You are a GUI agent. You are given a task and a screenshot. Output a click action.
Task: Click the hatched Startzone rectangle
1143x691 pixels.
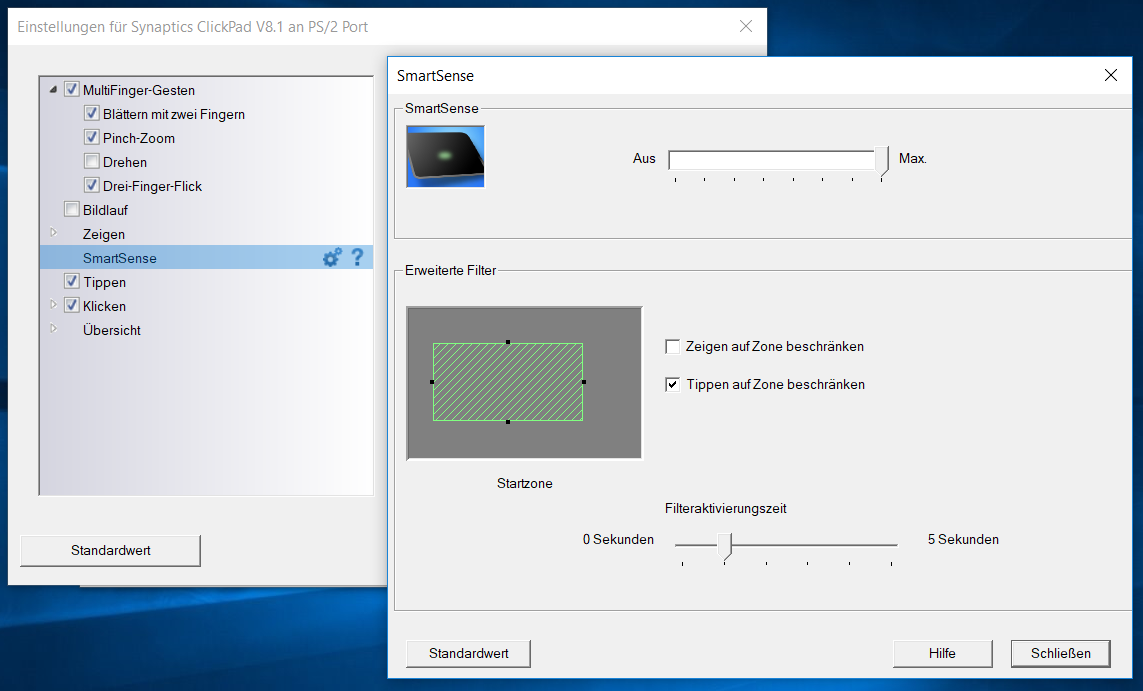pos(507,382)
